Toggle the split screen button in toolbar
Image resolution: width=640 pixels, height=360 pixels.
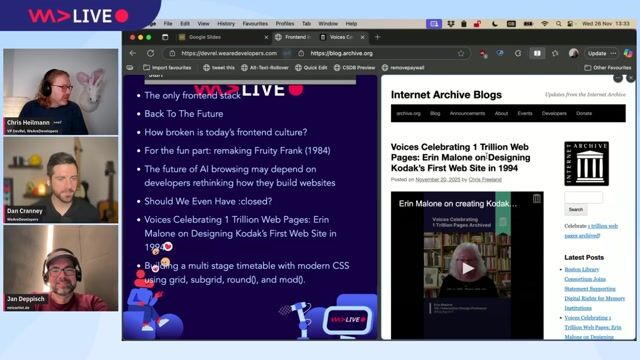tap(537, 53)
